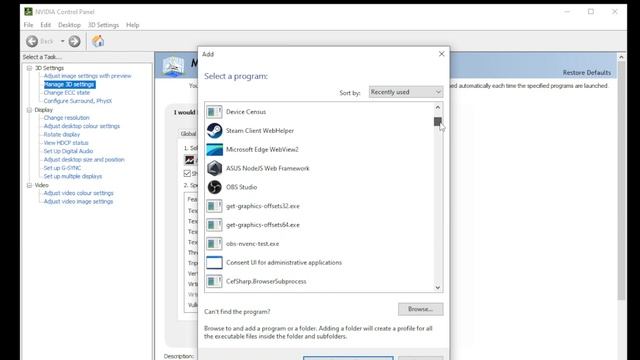Open Set up multiple displays
The image size is (640, 360).
73,176
